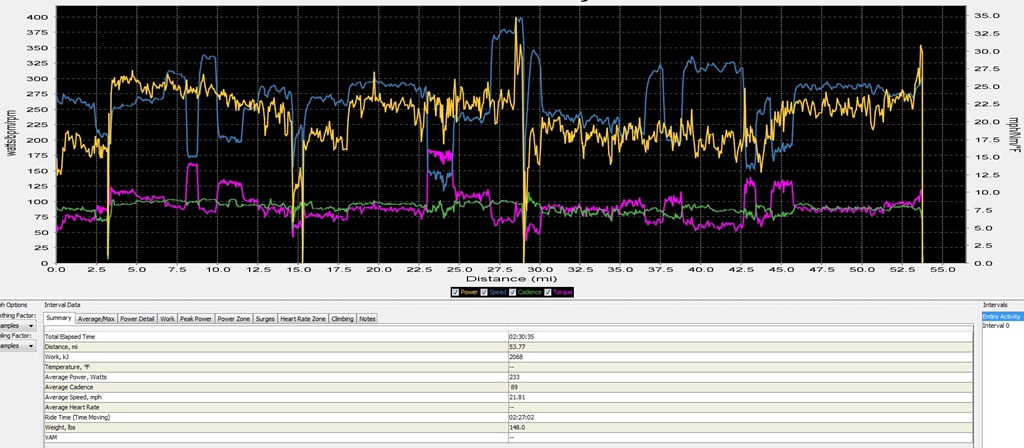Disable the Cadence series checkbox
Viewport: 1024px width, 448px height.
[x=513, y=292]
